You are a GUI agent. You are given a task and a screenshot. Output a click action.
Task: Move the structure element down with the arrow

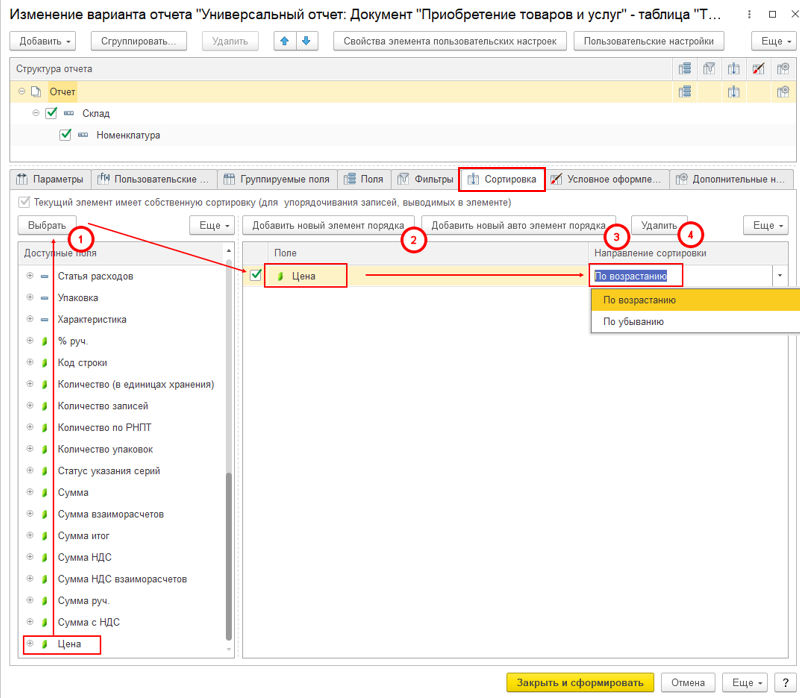(306, 41)
